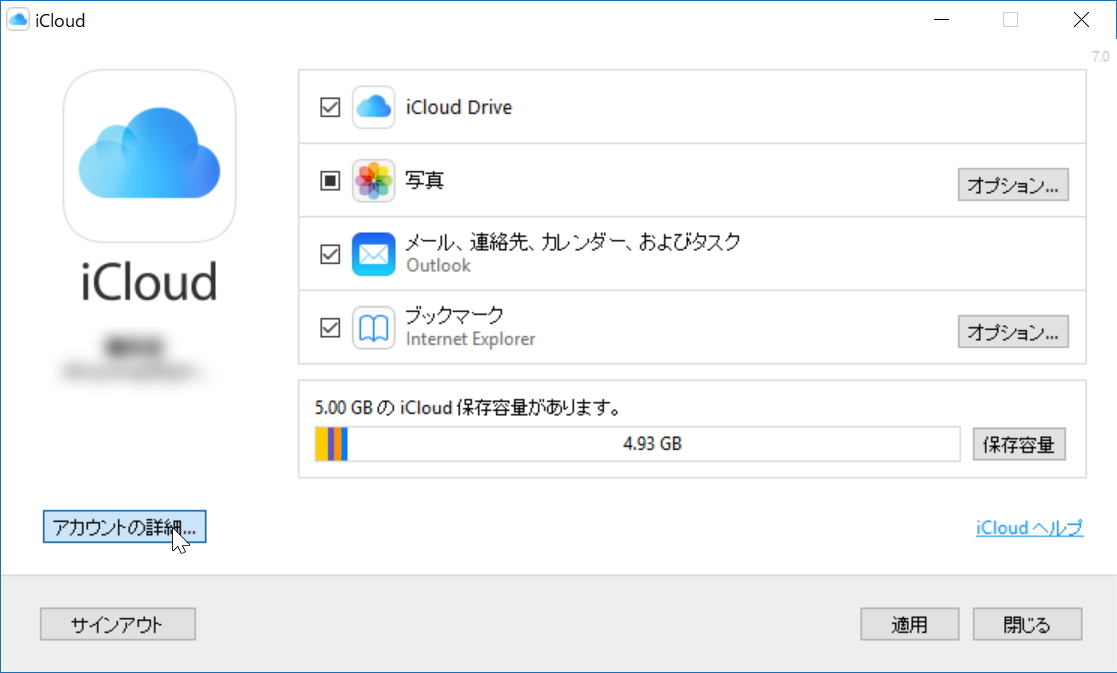
Task: Open 写真 options with オプション button
Action: (x=1013, y=184)
